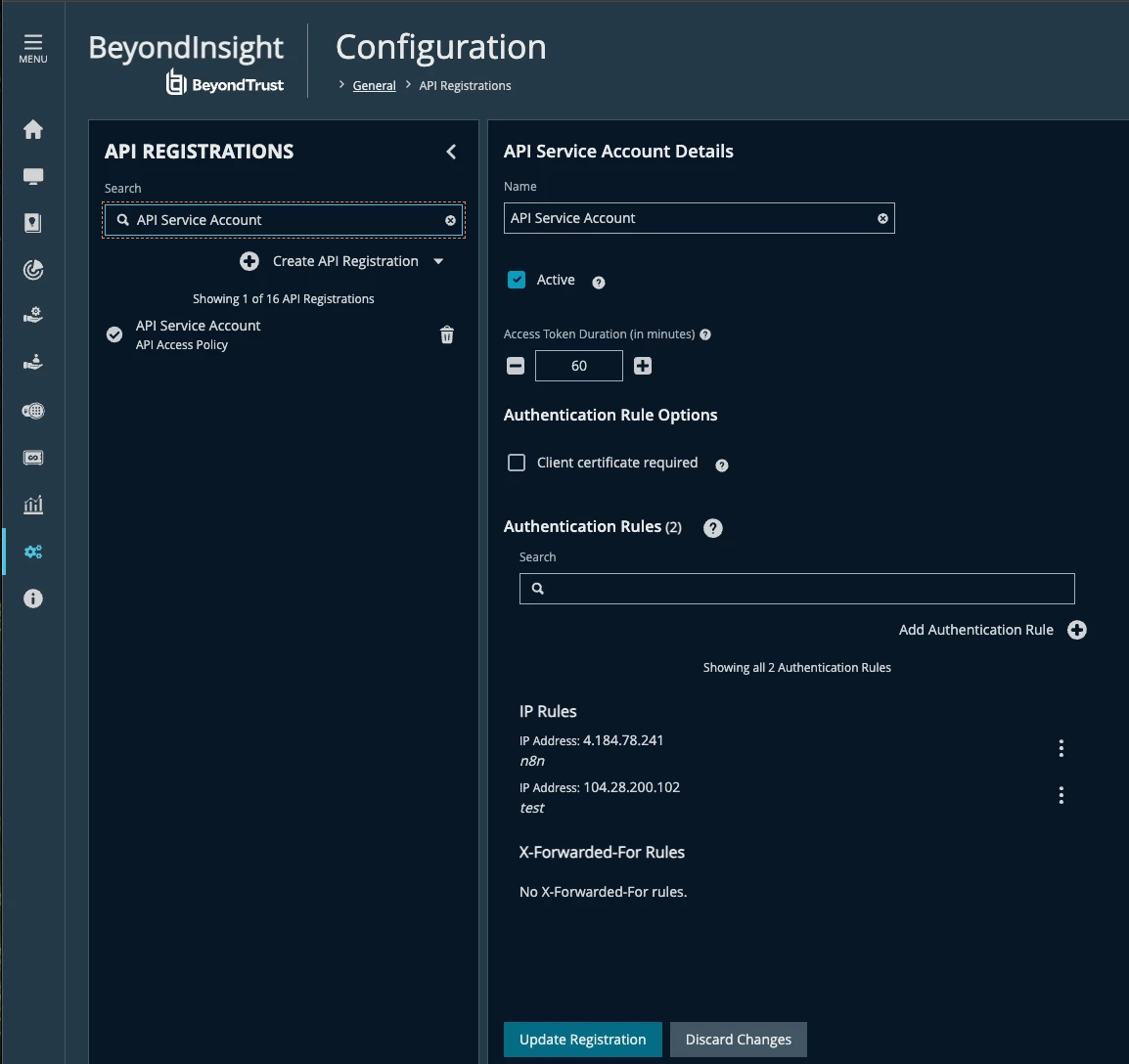
Task: Click IP Address 104.28.200.102 text
Action: (600, 787)
